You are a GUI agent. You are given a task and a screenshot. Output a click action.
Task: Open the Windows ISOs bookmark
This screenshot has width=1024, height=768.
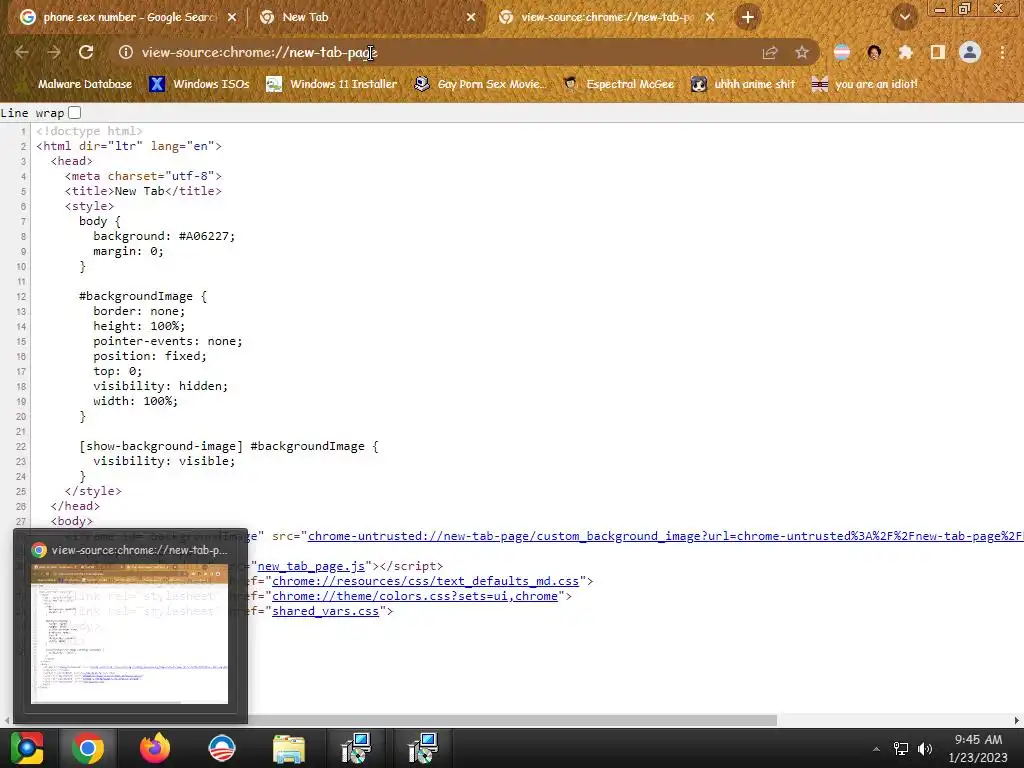coord(199,84)
